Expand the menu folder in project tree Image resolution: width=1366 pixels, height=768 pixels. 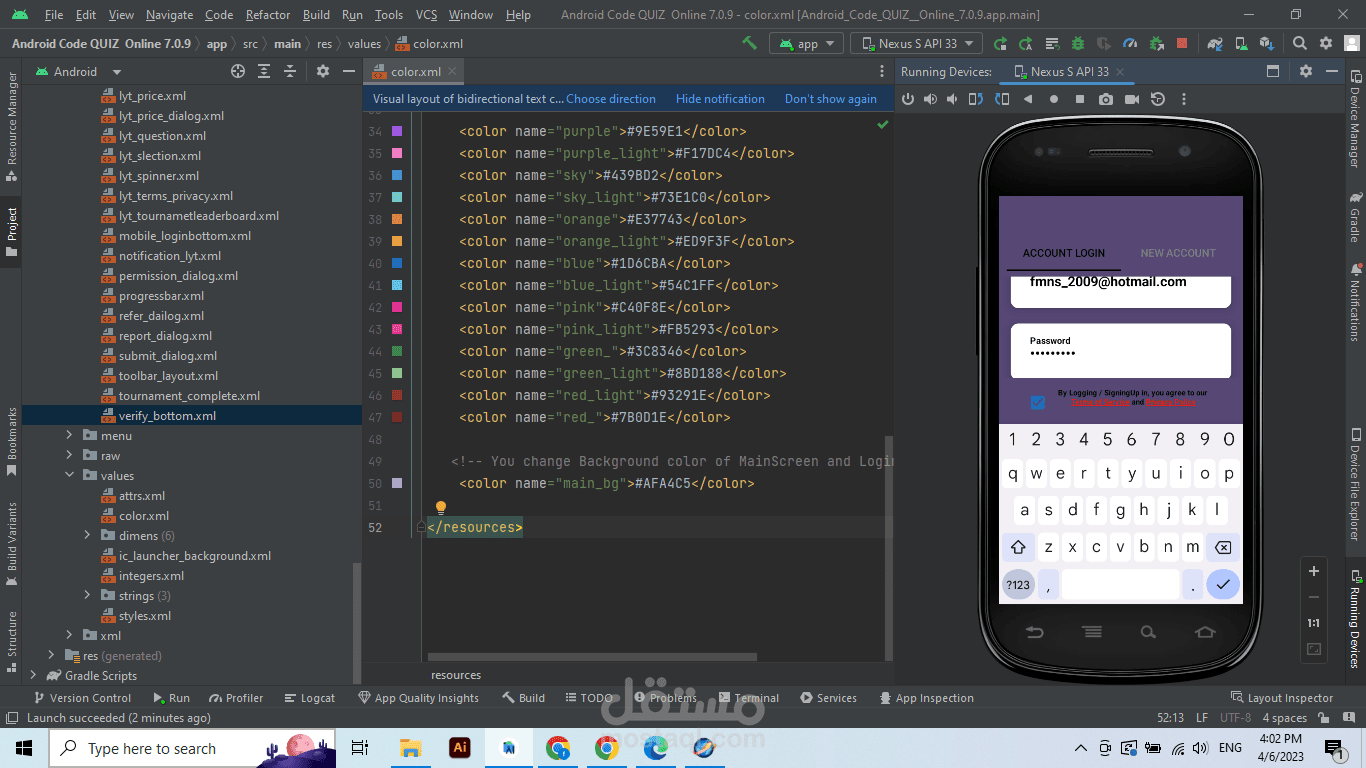[70, 436]
